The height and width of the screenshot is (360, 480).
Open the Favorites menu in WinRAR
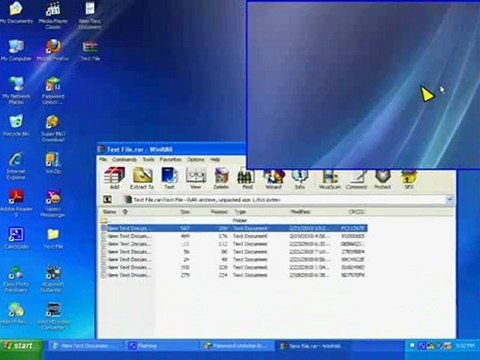(x=170, y=159)
